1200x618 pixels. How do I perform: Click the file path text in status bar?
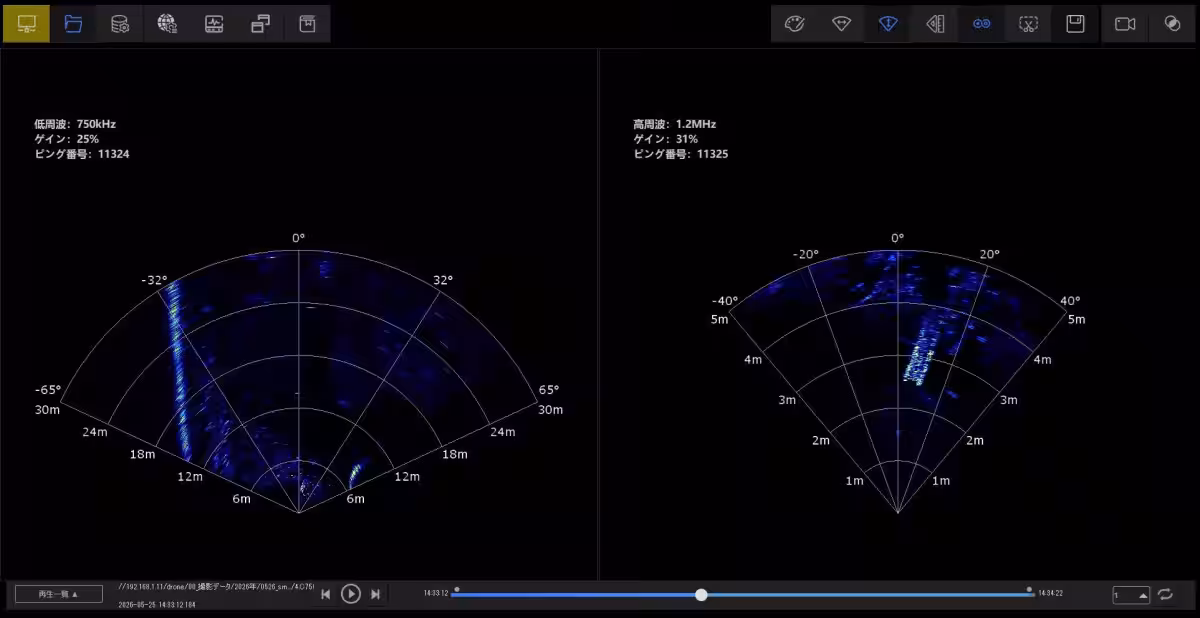tap(217, 587)
